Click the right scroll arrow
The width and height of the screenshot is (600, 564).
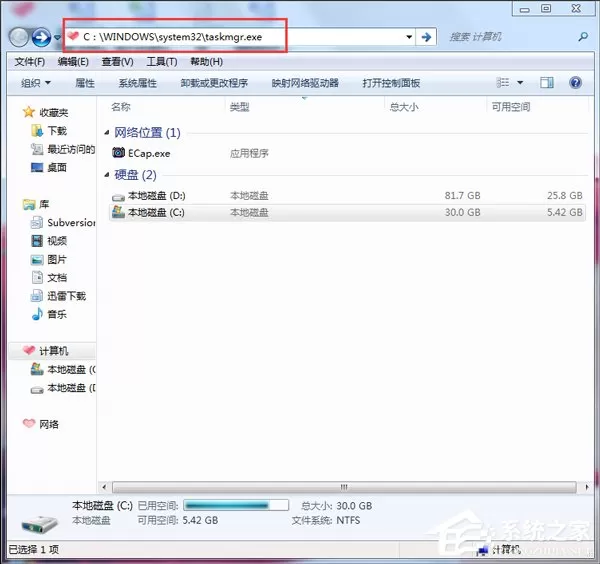[587, 487]
